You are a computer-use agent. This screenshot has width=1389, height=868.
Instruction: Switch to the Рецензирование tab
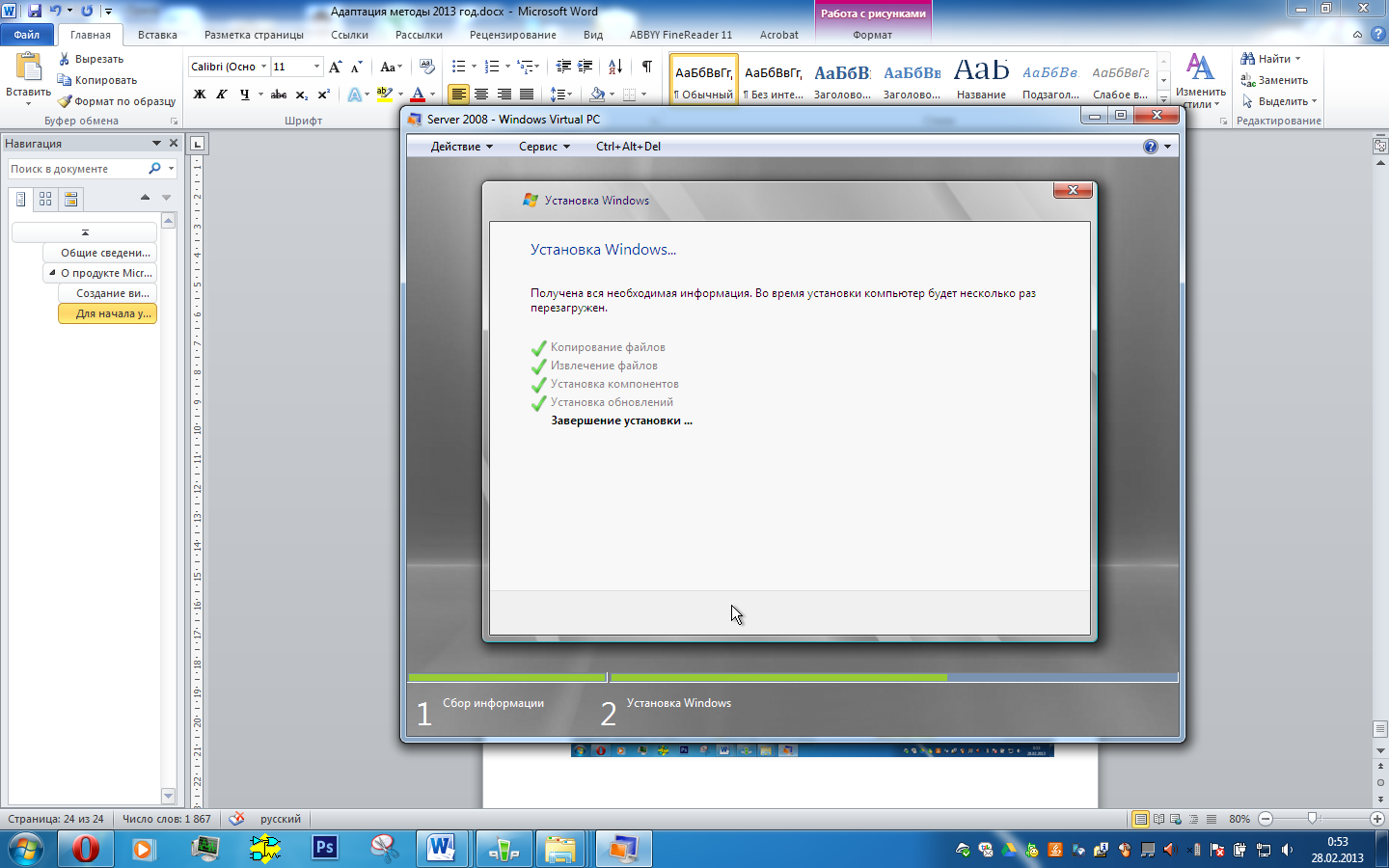coord(513,35)
